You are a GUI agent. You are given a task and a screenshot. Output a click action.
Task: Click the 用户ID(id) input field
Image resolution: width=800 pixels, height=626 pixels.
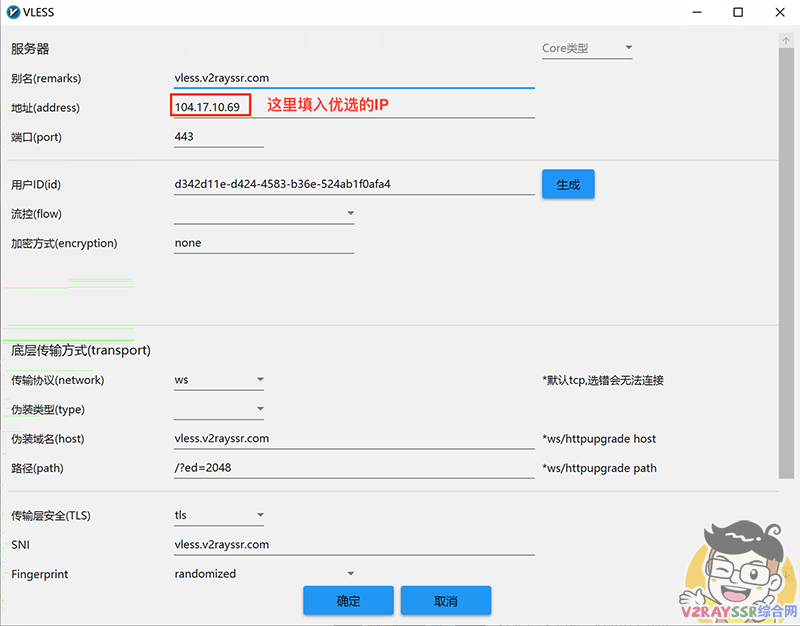353,184
